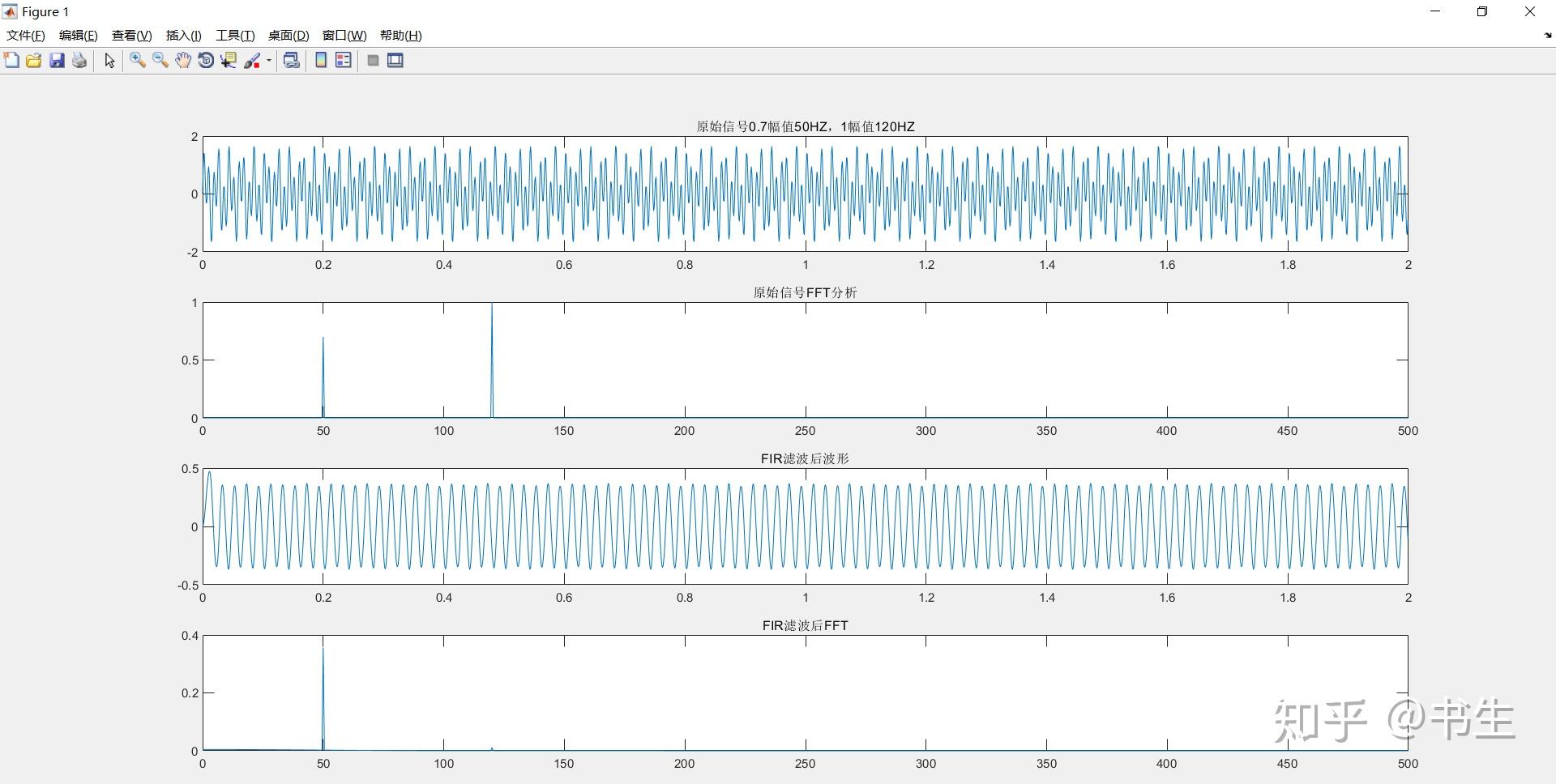
Task: Open the 窗口(W) menu
Action: (x=344, y=35)
